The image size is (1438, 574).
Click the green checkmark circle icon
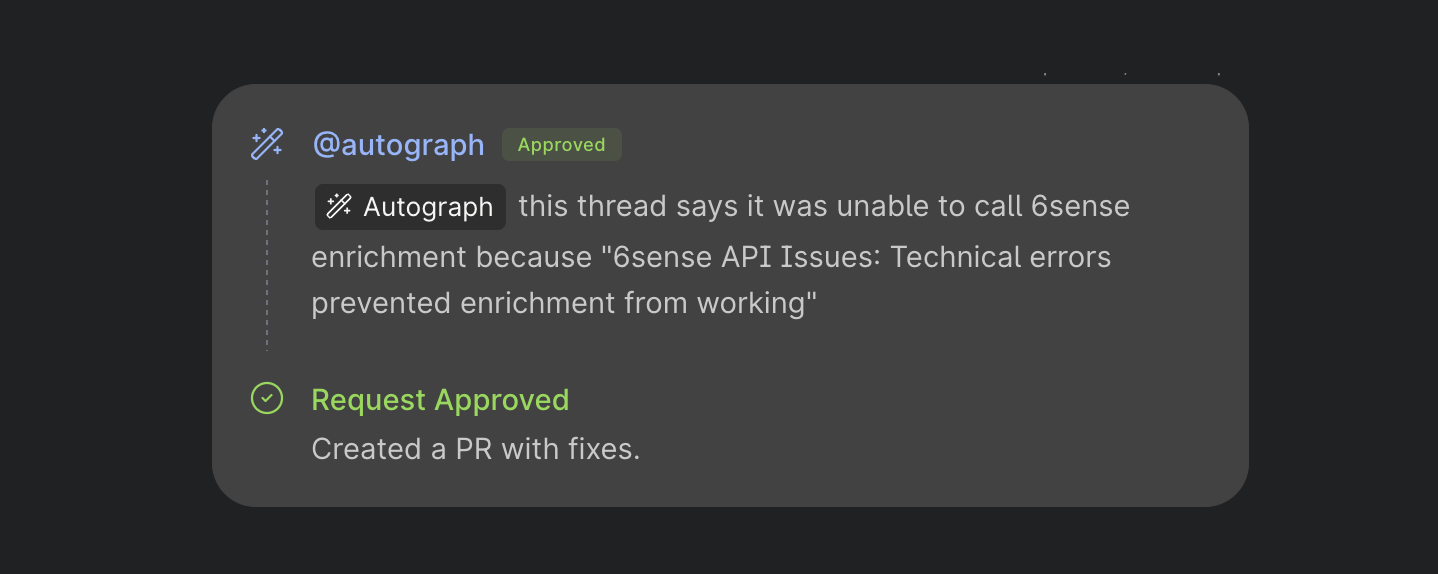point(267,398)
